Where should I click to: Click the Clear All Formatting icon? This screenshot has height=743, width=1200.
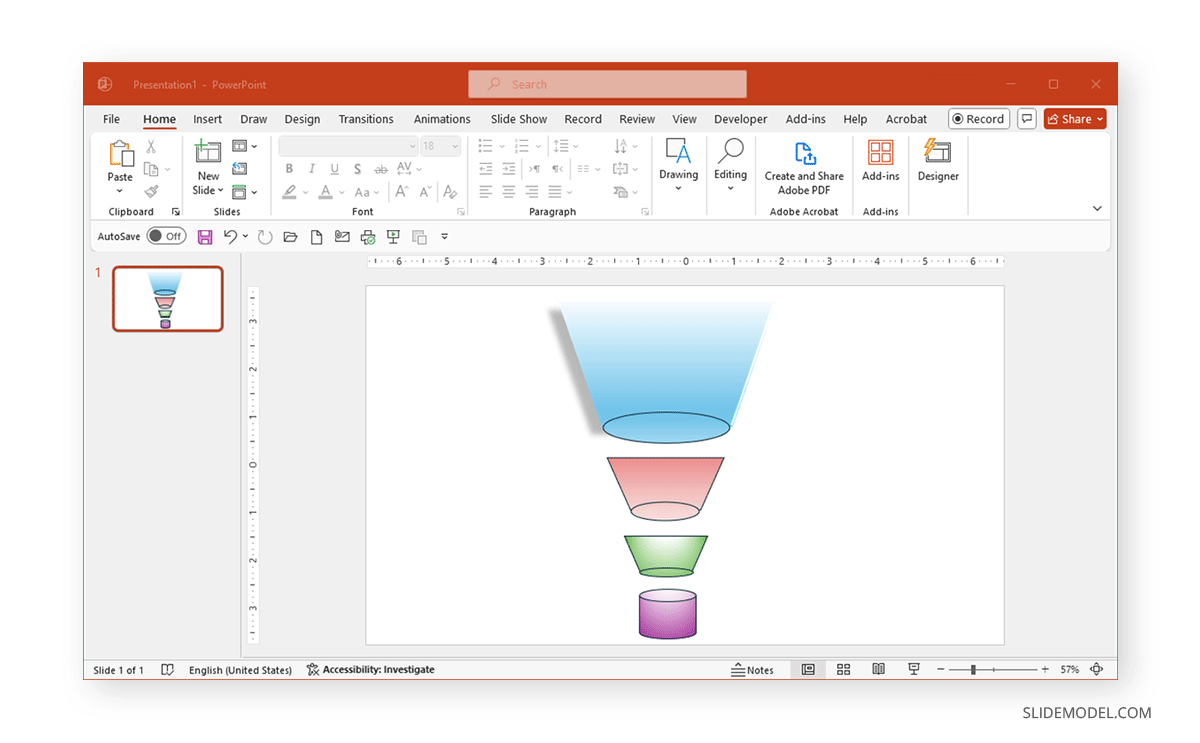click(450, 192)
